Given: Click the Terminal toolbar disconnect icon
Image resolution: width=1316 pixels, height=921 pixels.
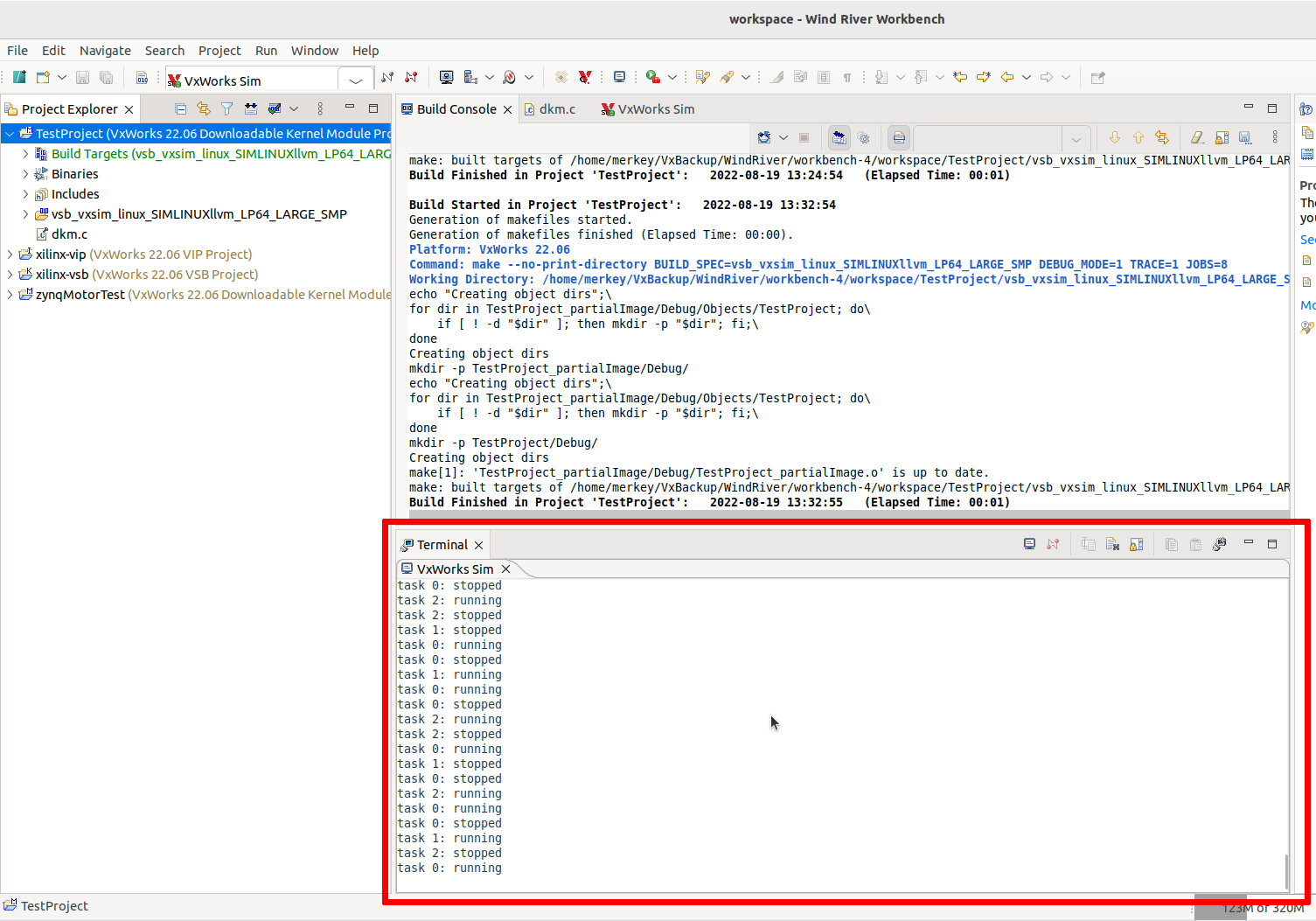Looking at the screenshot, I should tap(1053, 544).
